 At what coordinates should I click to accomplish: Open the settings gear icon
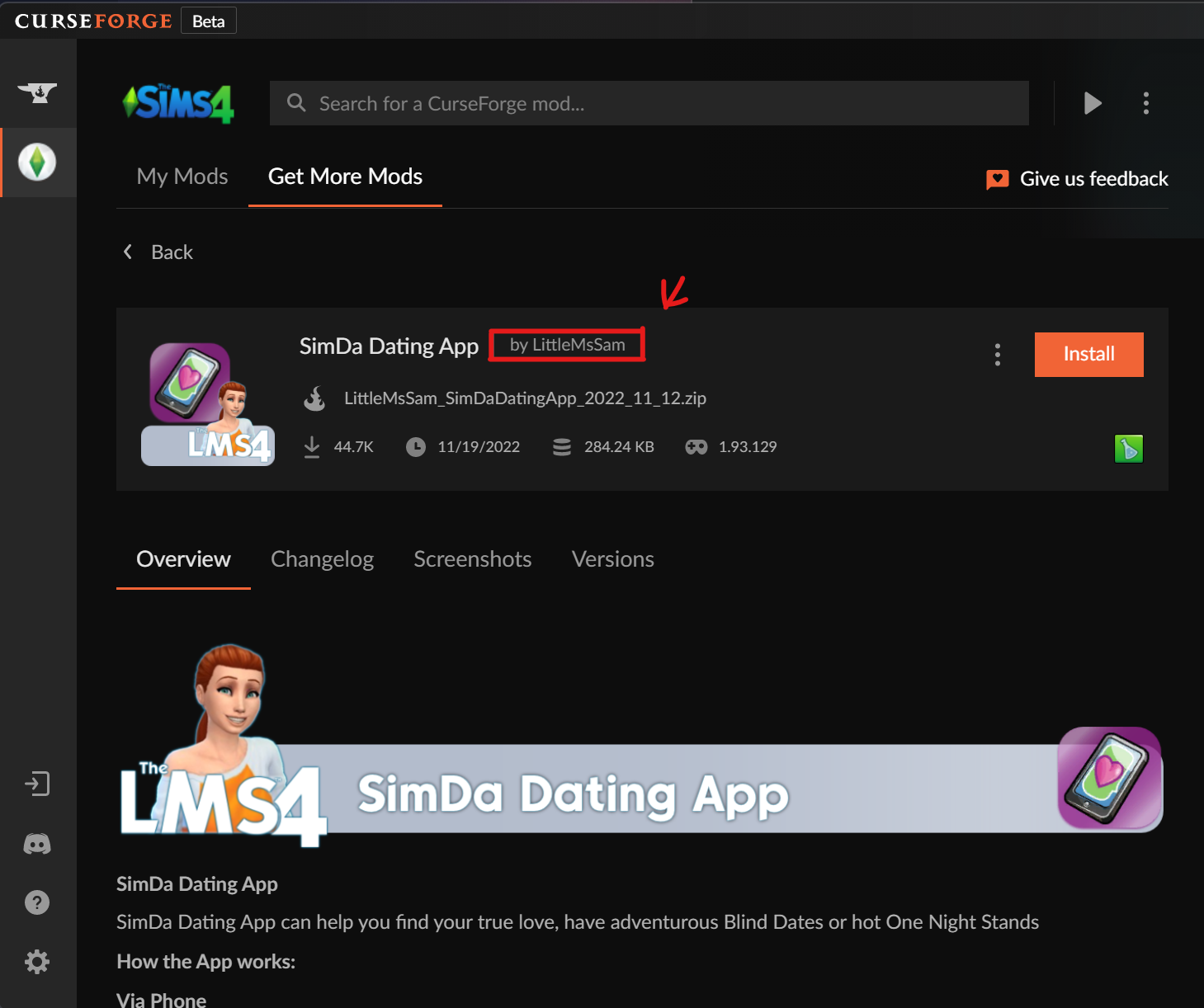(37, 962)
